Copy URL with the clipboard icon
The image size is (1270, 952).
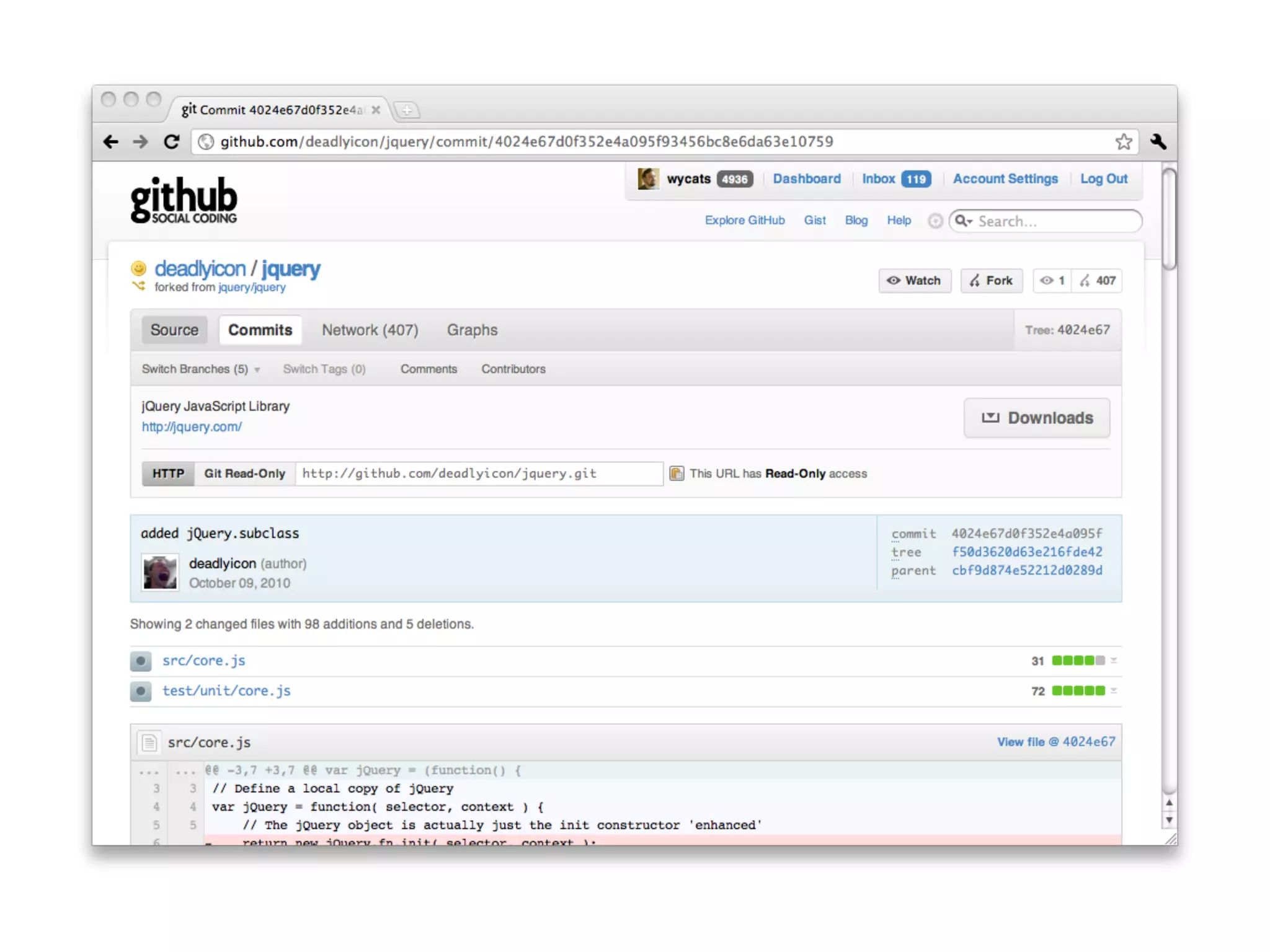(677, 474)
